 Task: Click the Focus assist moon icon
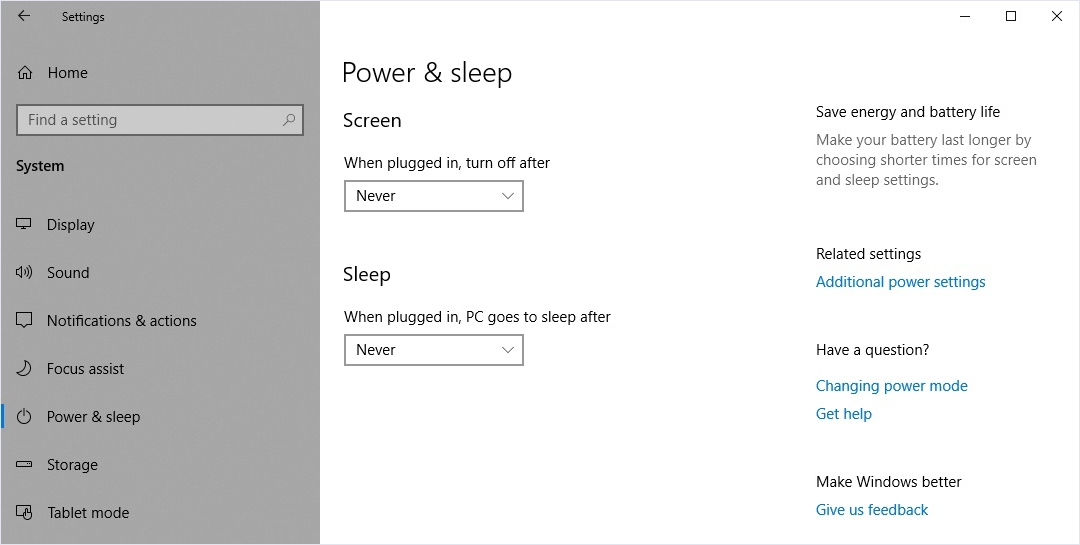tap(24, 369)
